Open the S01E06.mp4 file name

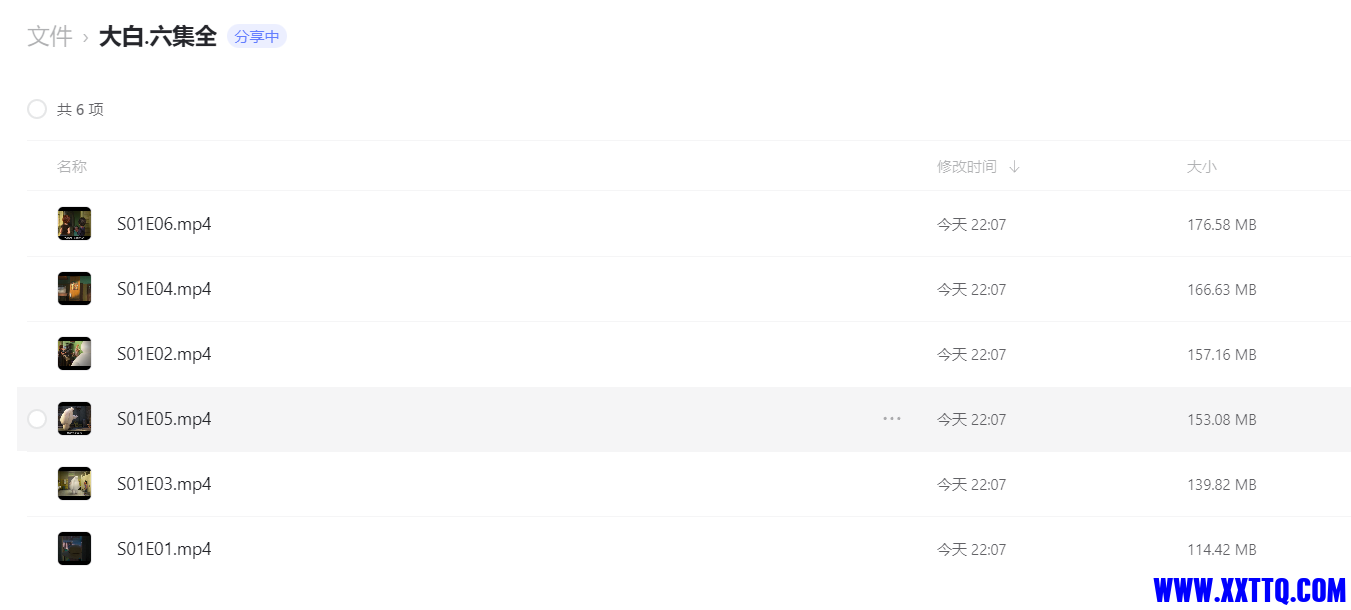164,224
